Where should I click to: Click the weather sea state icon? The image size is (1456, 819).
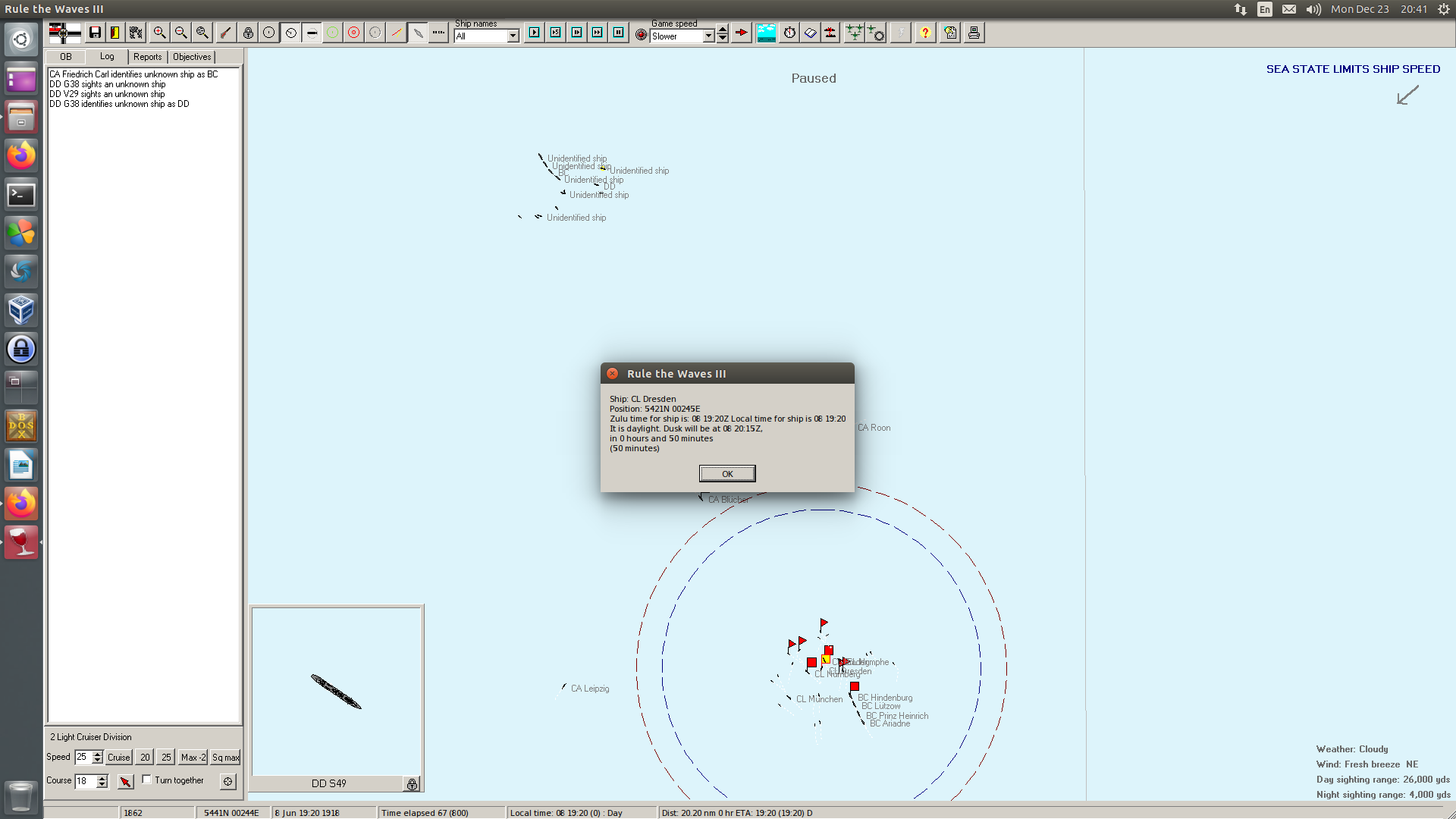[766, 33]
